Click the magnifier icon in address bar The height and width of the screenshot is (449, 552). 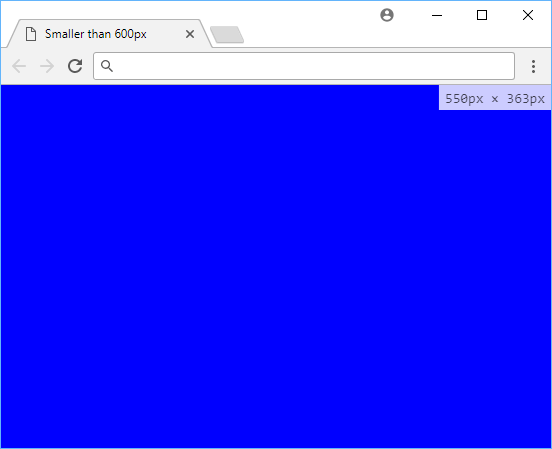[107, 66]
